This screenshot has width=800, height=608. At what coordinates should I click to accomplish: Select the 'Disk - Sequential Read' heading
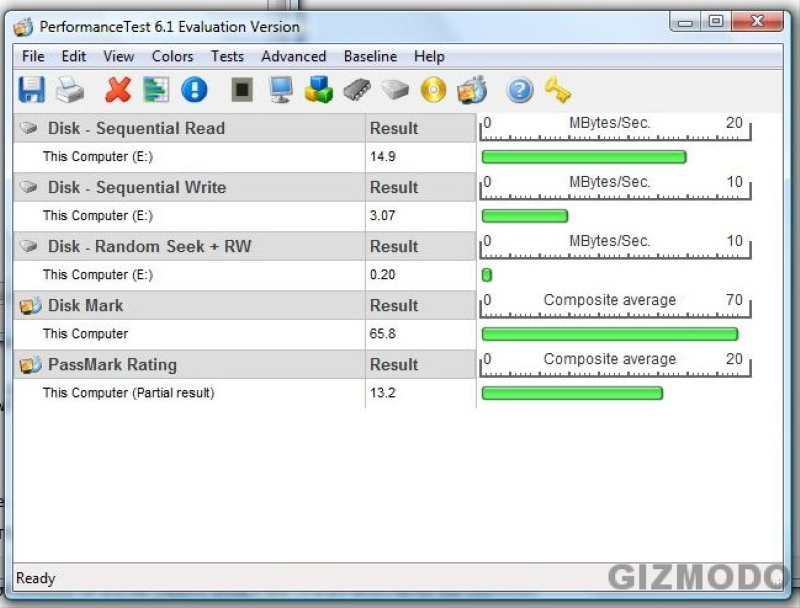tap(136, 128)
